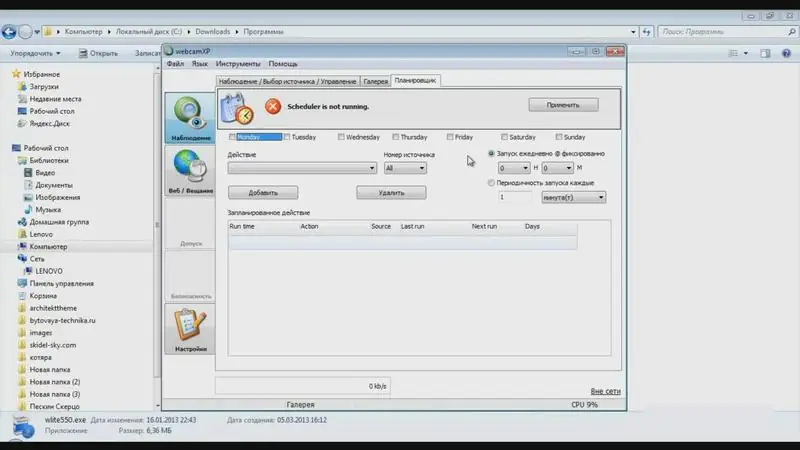
Task: Click the Избранное star icon in Explorer
Action: pos(16,74)
